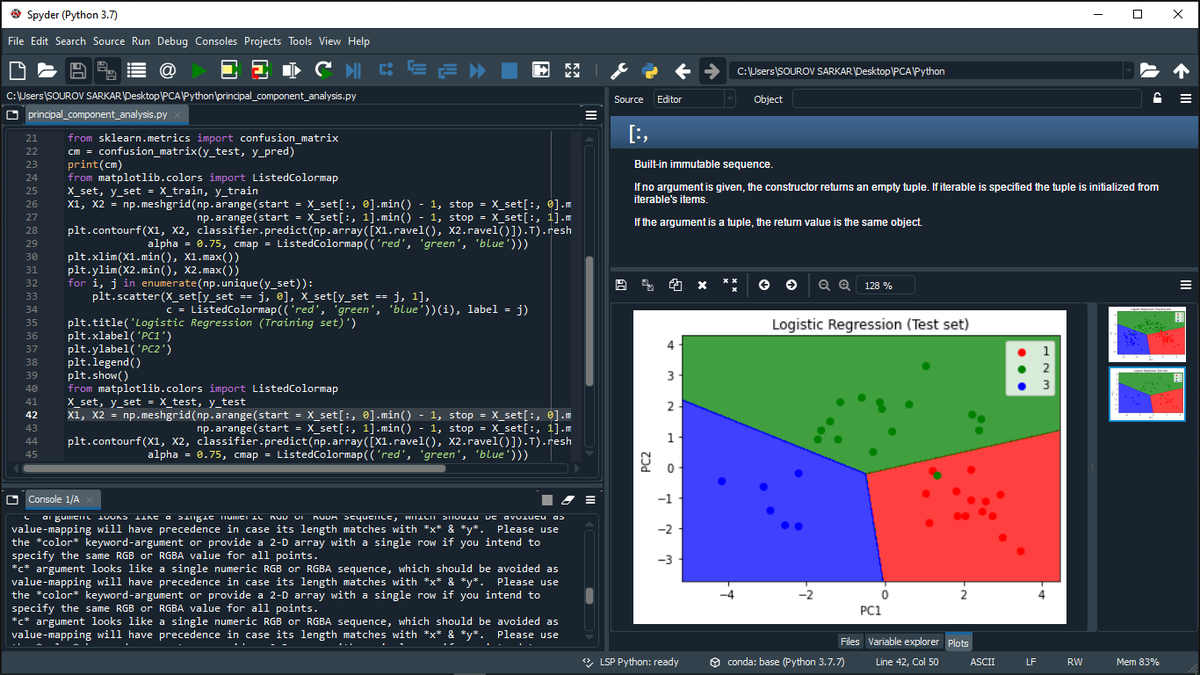Select the Test set plot thumbnail
Viewport: 1200px width, 675px height.
coord(1147,394)
